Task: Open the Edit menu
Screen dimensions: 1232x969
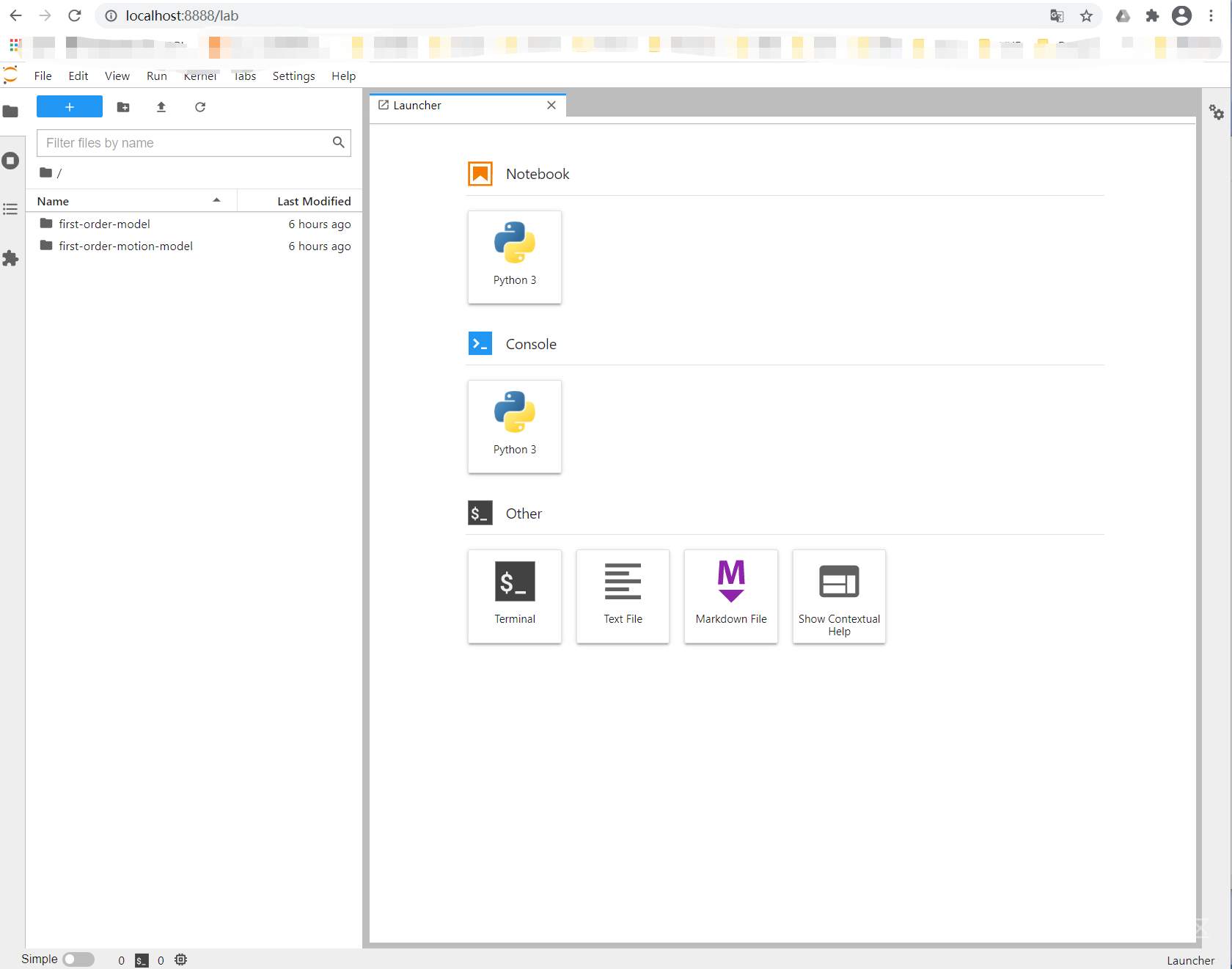Action: [x=78, y=76]
